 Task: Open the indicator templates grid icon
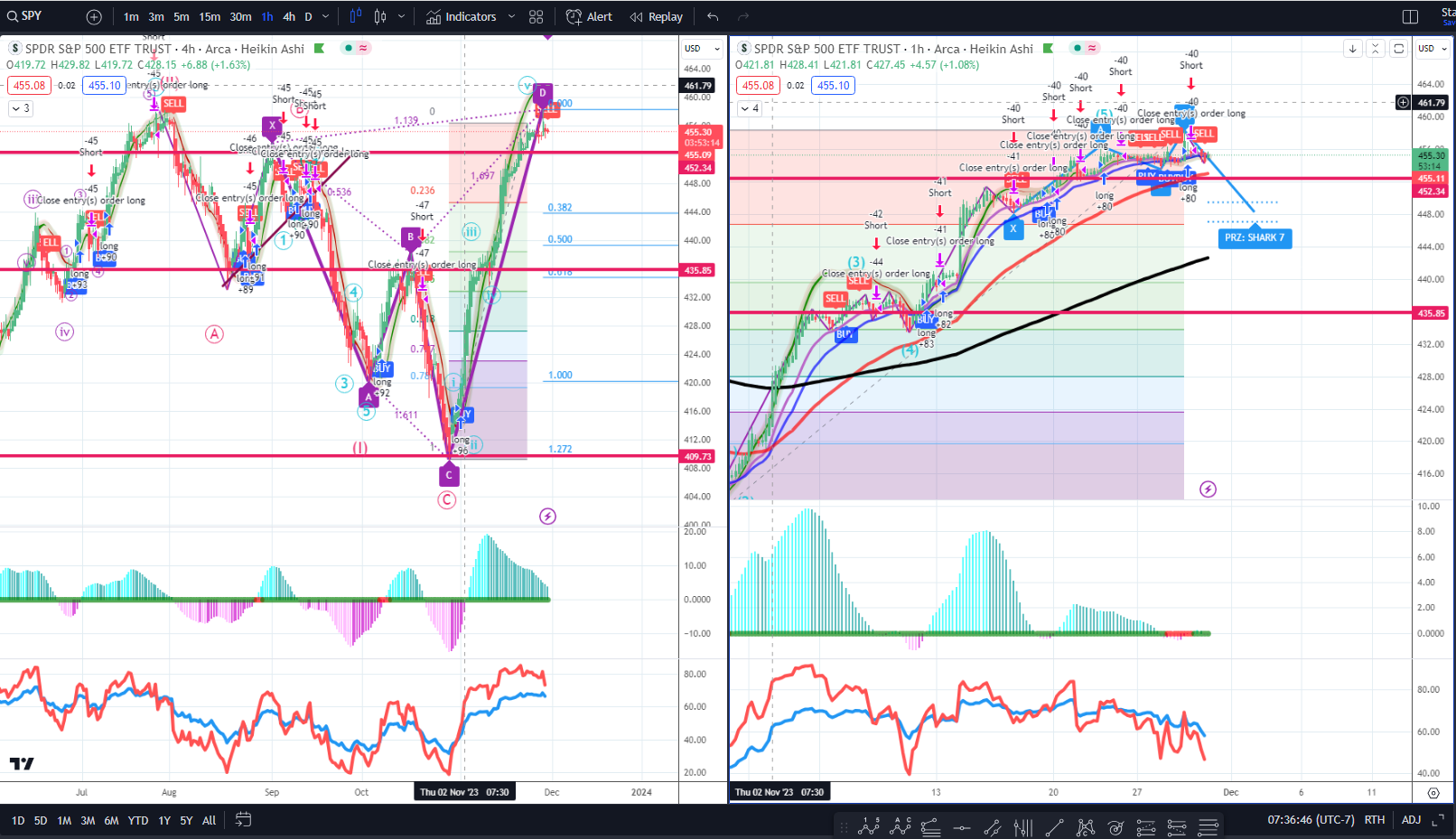pyautogui.click(x=536, y=16)
